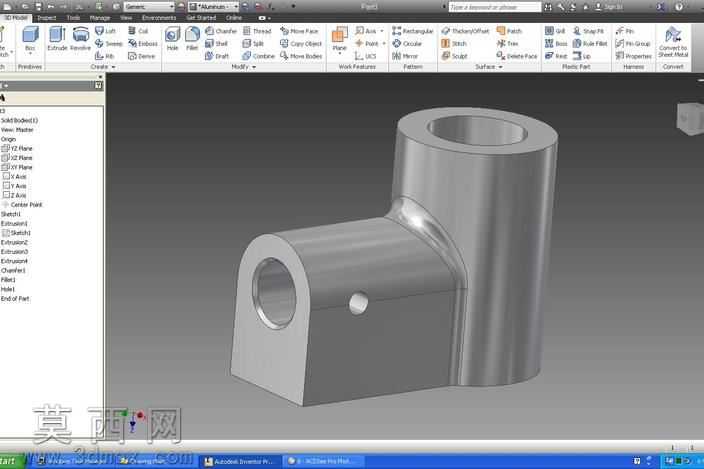Click the Move Bodies tool
The image size is (704, 469).
click(301, 56)
